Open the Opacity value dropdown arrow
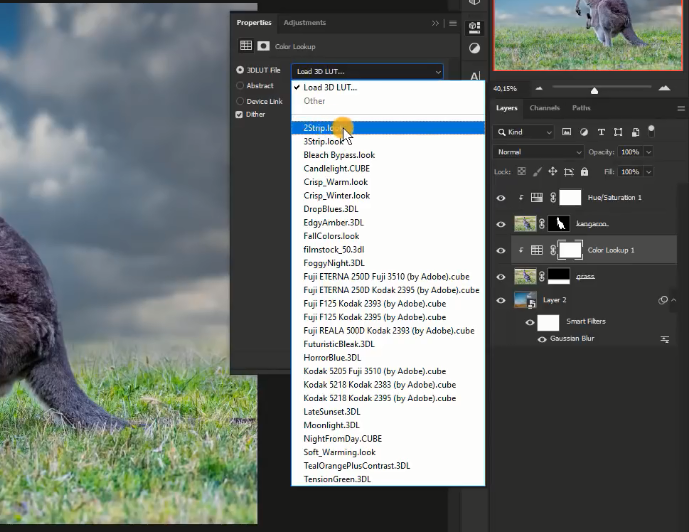The image size is (689, 532). (x=648, y=152)
